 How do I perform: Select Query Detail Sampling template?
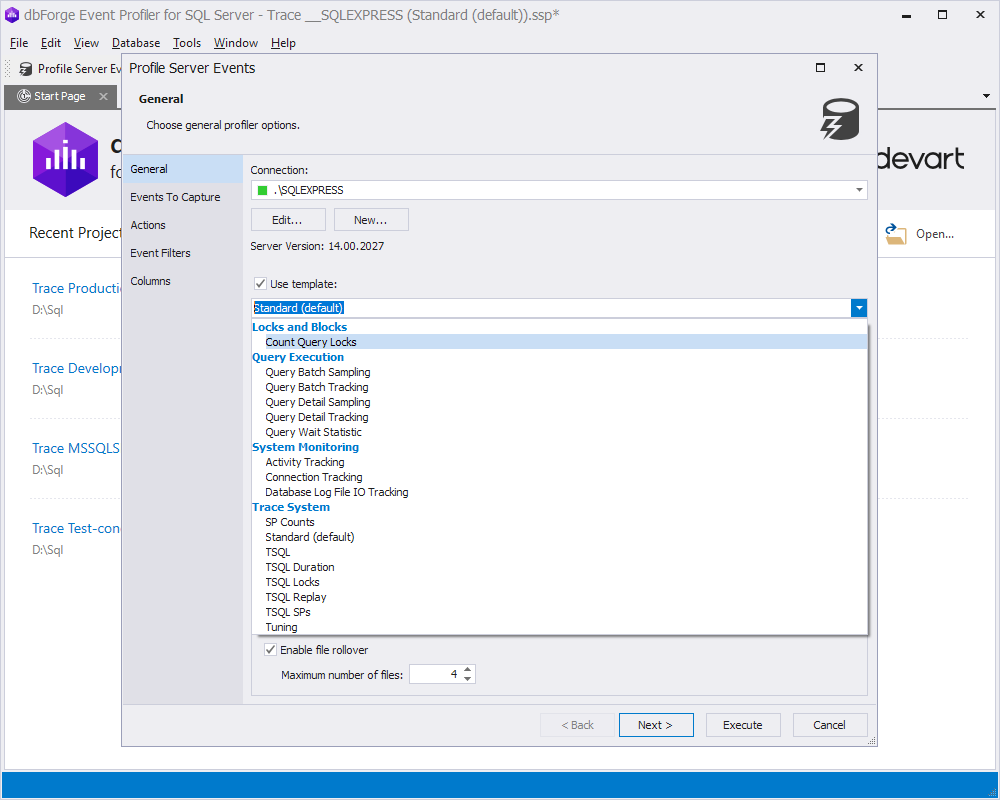[560, 402]
